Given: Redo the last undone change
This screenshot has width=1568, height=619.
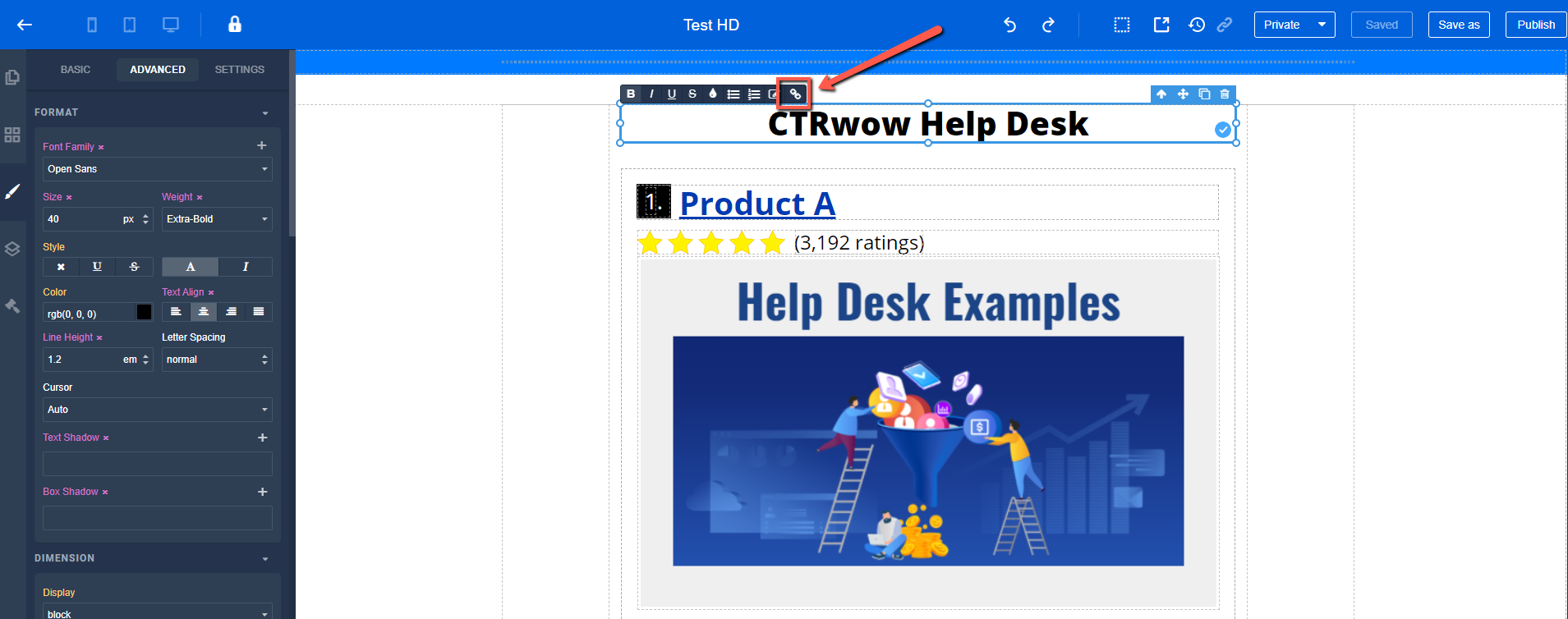Looking at the screenshot, I should tap(1048, 25).
